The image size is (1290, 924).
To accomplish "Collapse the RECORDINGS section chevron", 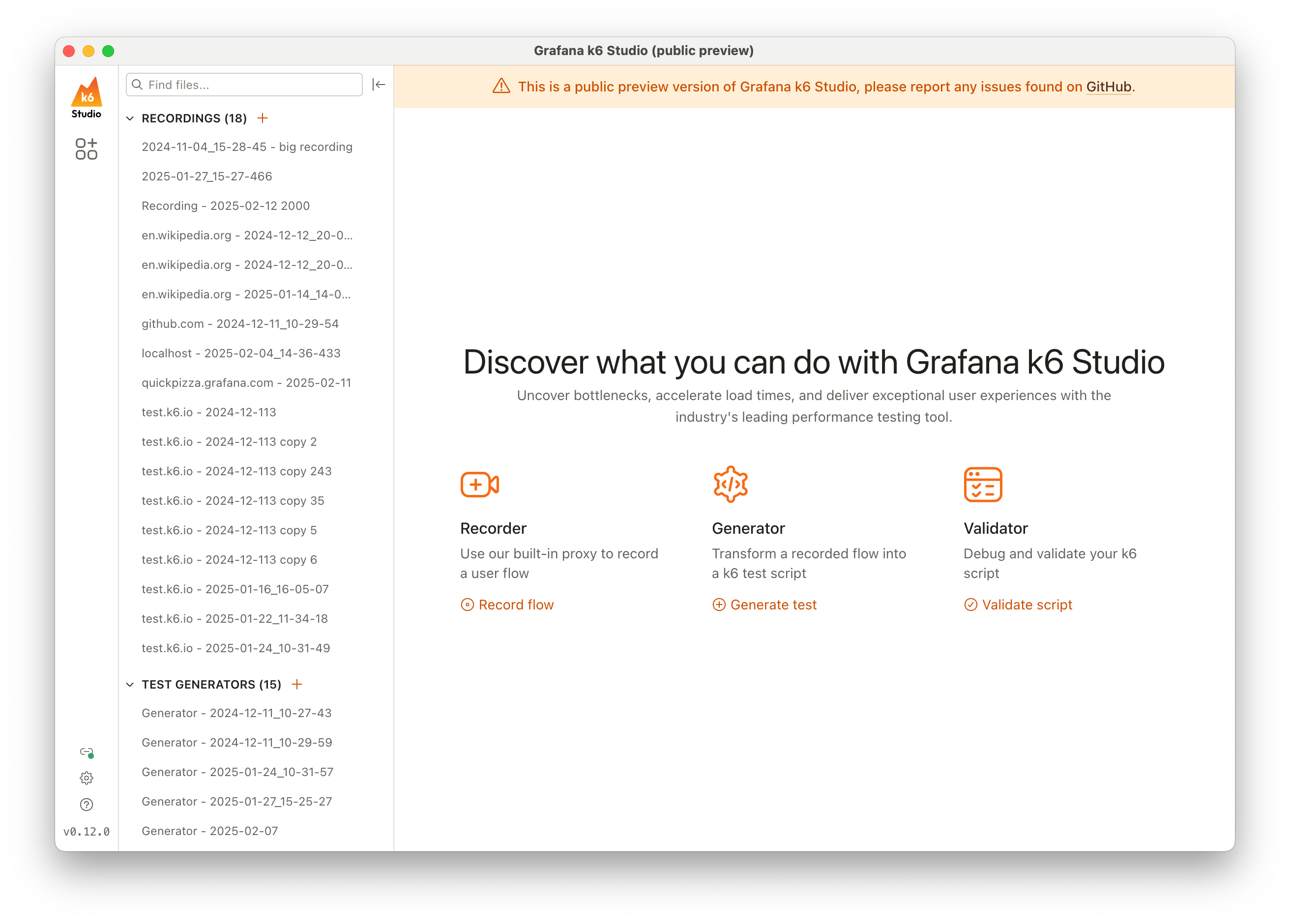I will pos(130,118).
